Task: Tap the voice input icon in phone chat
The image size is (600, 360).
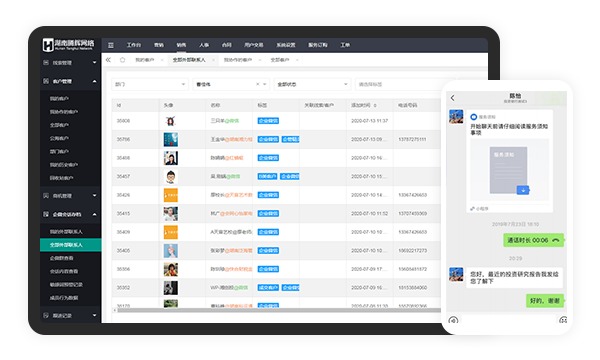Action: 453,320
